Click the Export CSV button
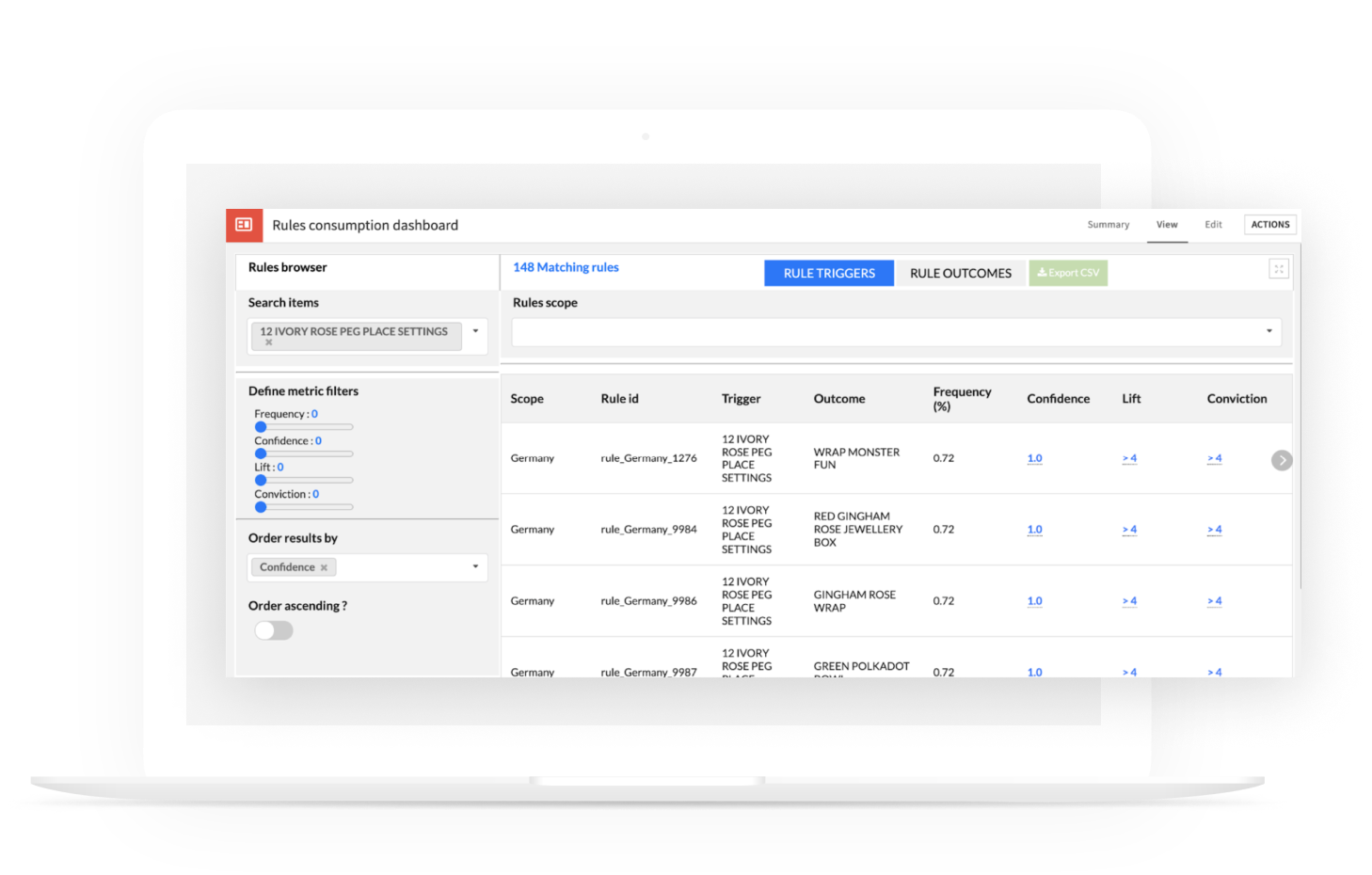This screenshot has height=875, width=1372. coord(1068,273)
